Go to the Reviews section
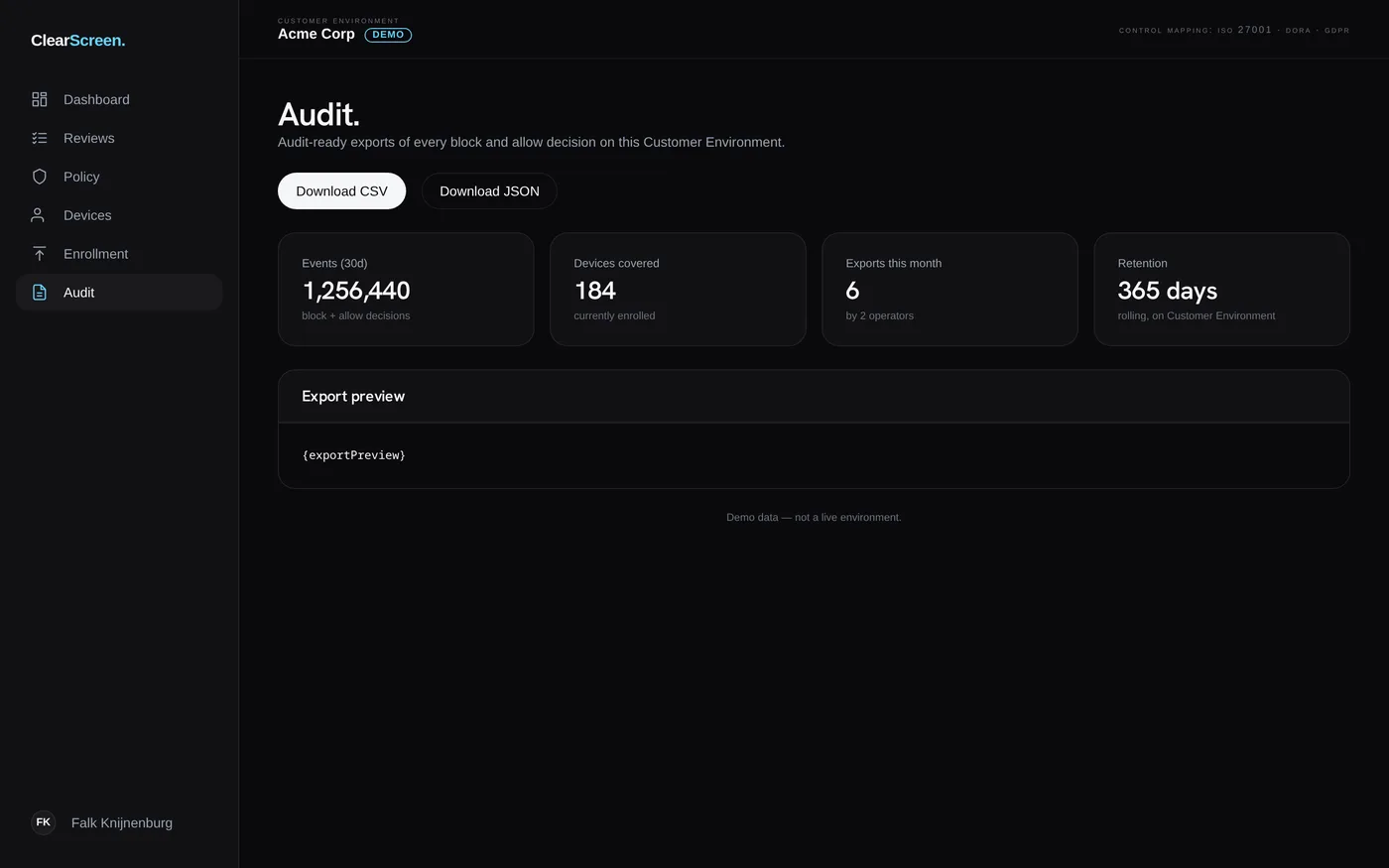 click(119, 138)
